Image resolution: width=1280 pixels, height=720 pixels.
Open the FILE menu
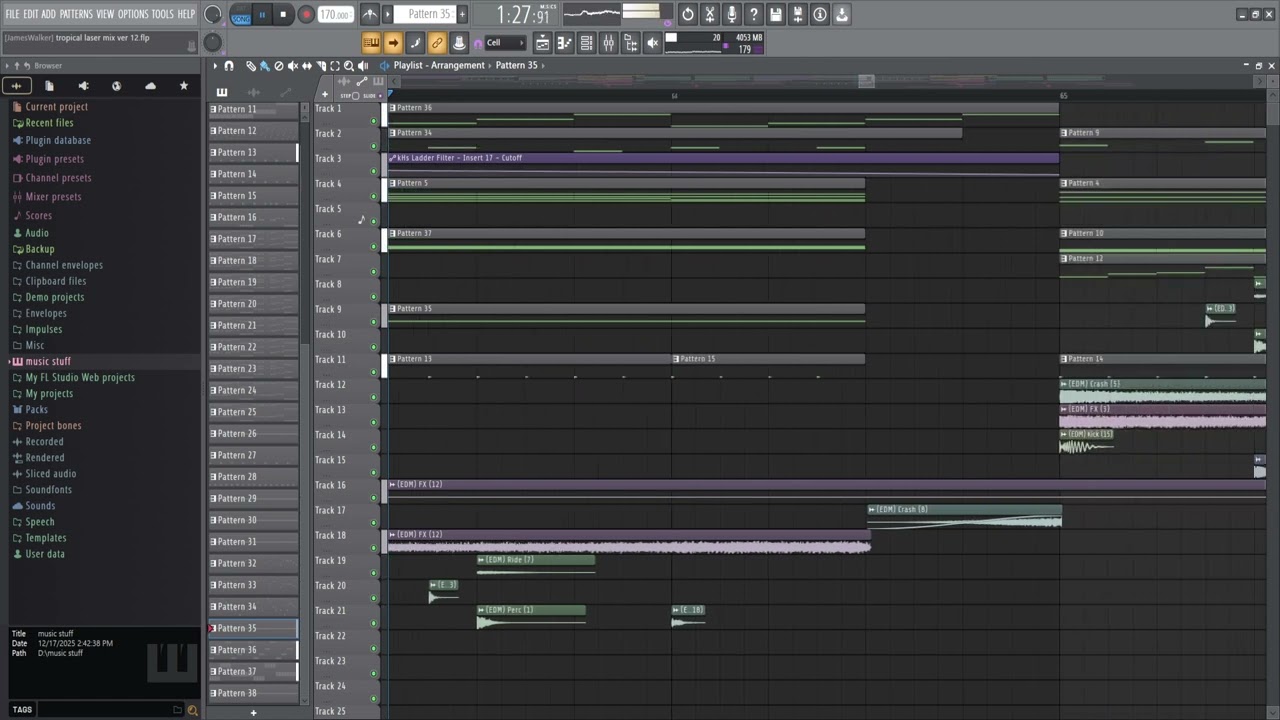tap(12, 14)
